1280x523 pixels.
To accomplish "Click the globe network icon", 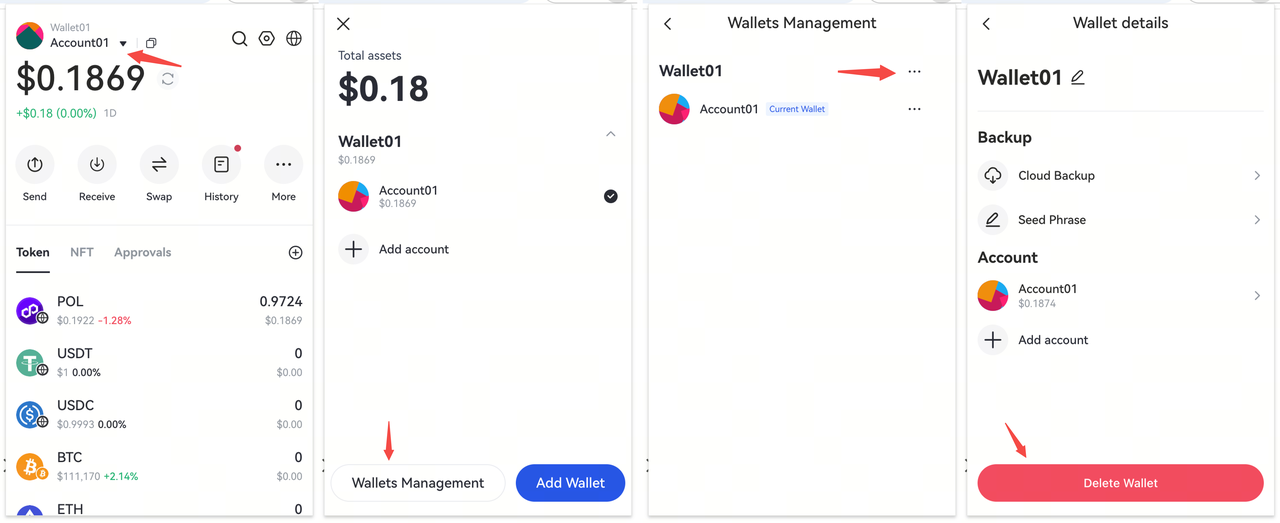I will click(294, 39).
